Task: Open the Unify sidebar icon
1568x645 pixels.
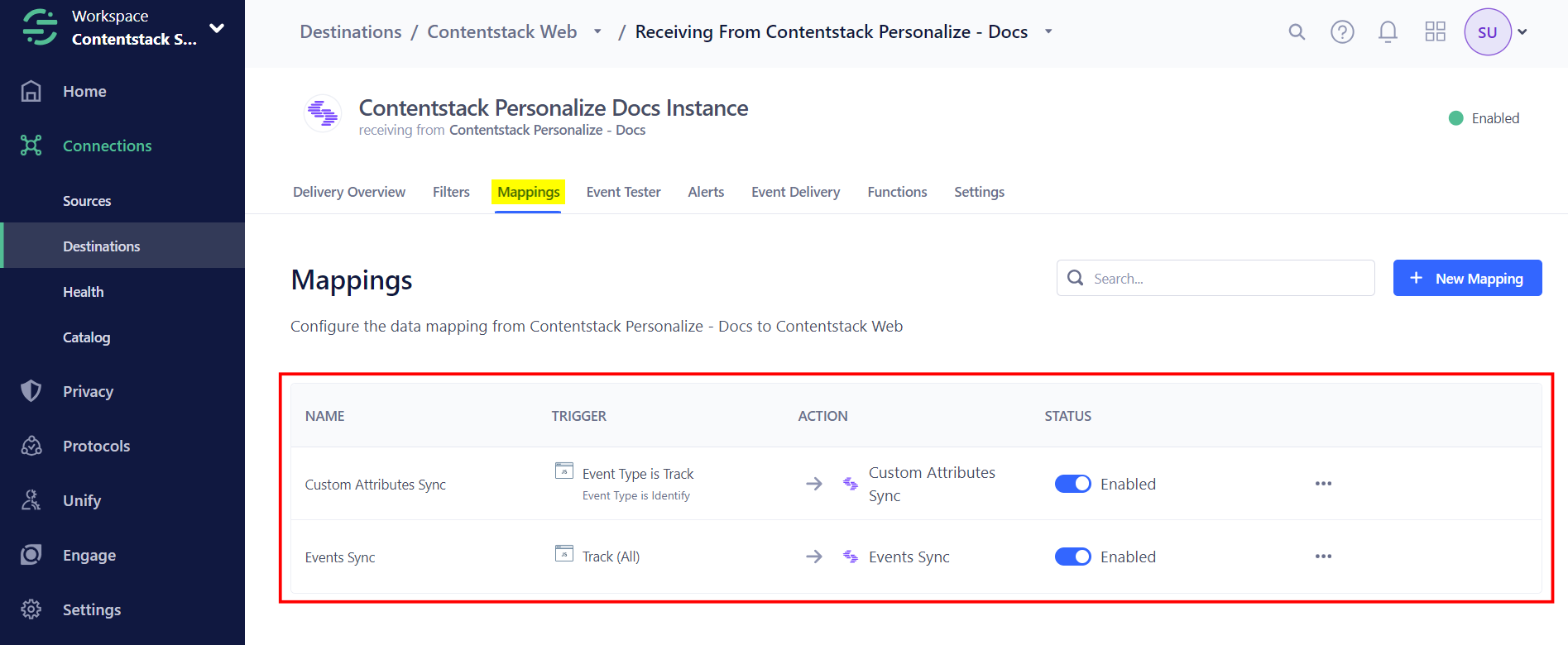Action: click(x=31, y=500)
